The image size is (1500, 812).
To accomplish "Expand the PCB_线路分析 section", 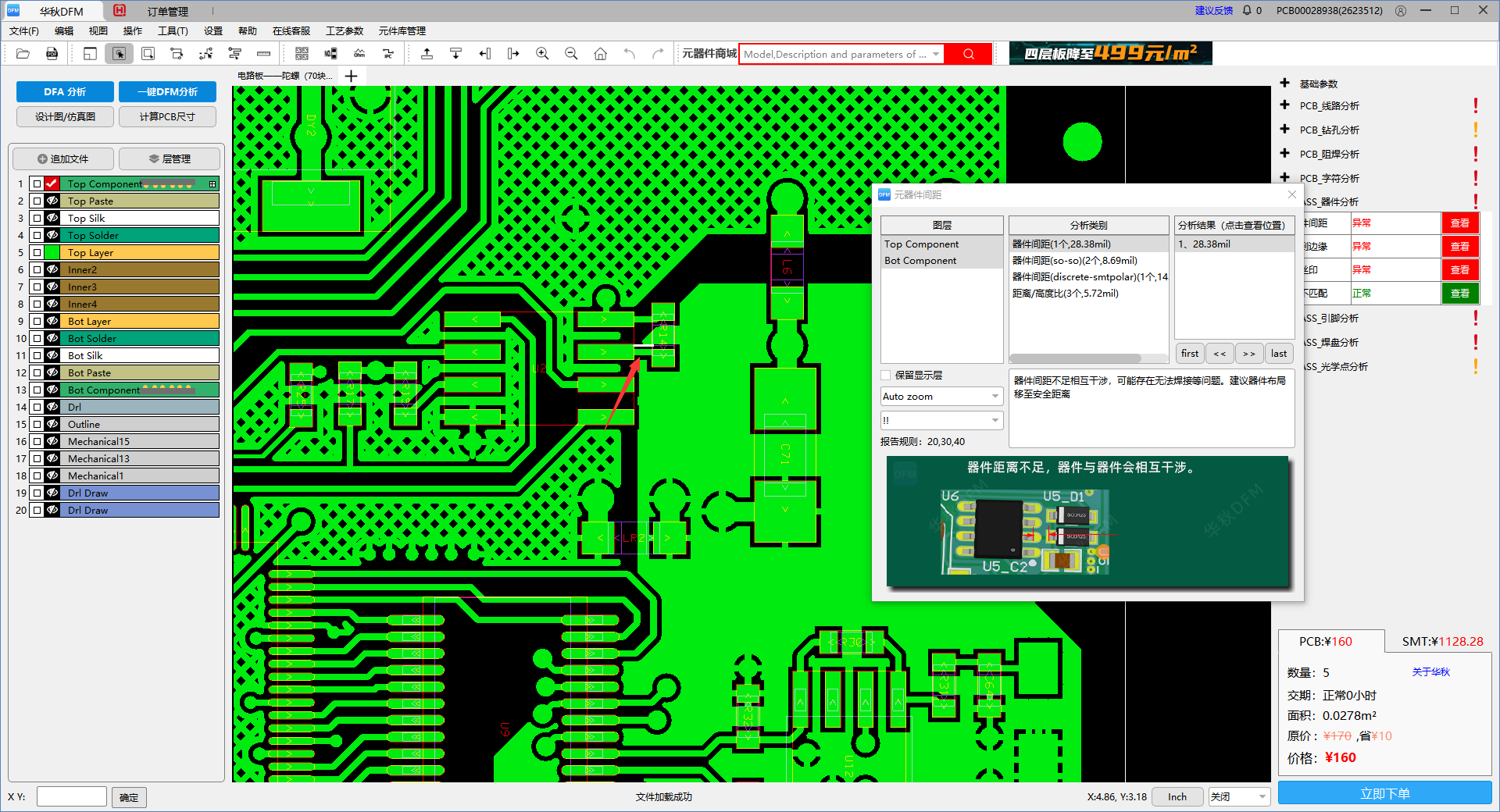I will click(1285, 105).
